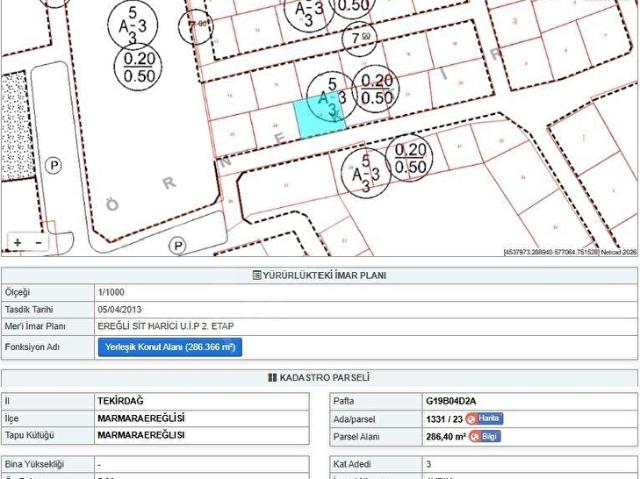
Task: Click the P parking symbol at bottom of map
Action: tap(178, 246)
